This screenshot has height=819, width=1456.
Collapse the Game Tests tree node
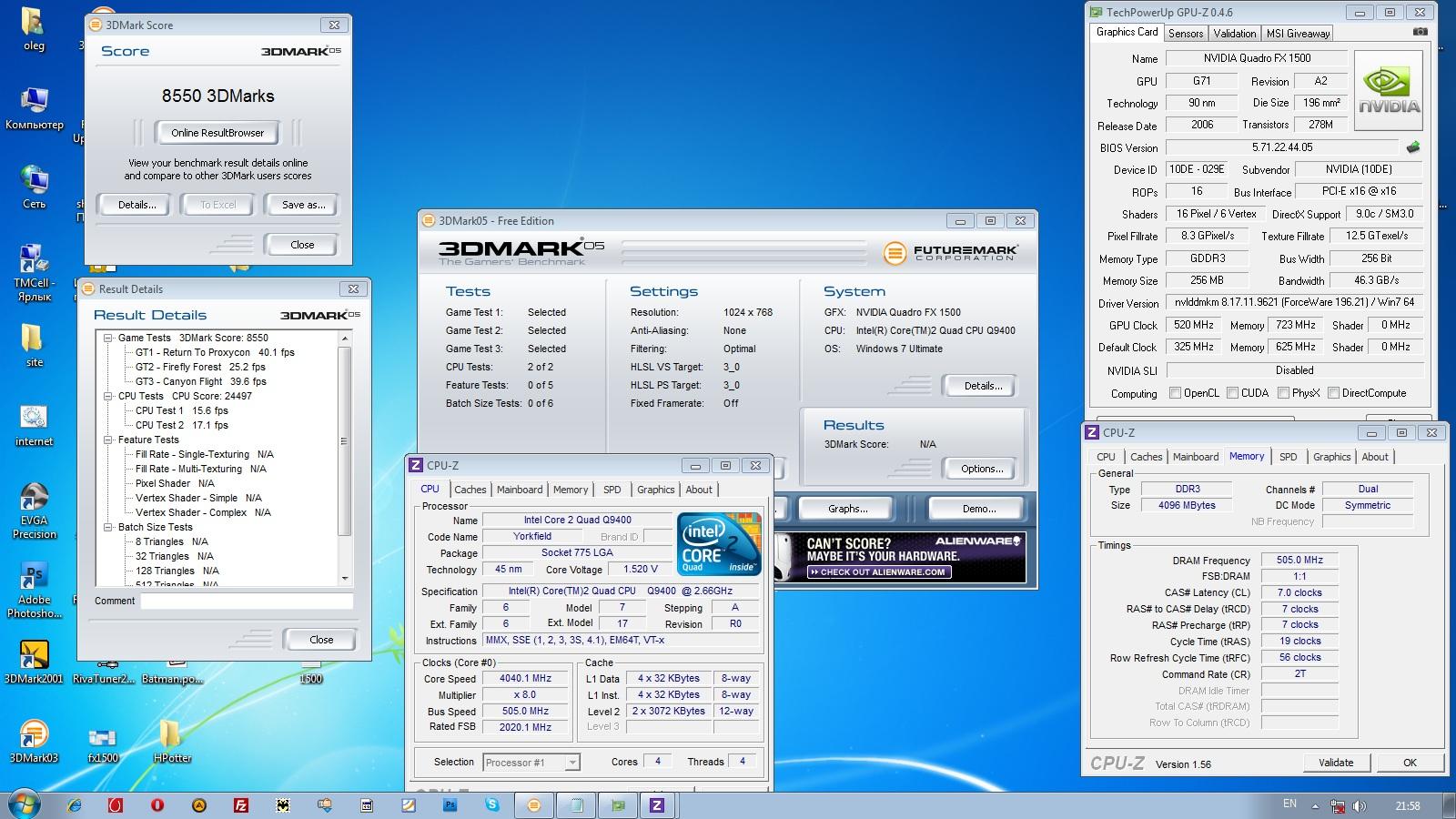click(109, 338)
